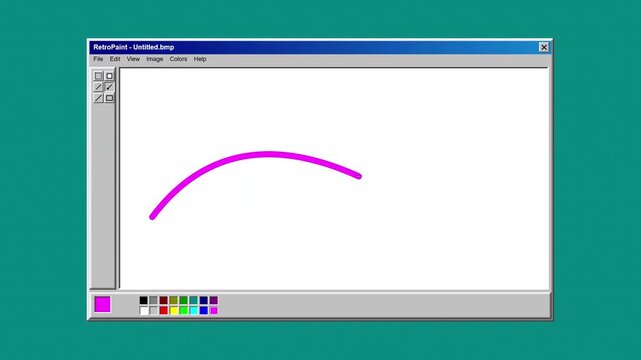Open the View menu
Screen dimensions: 641x360
(133, 59)
